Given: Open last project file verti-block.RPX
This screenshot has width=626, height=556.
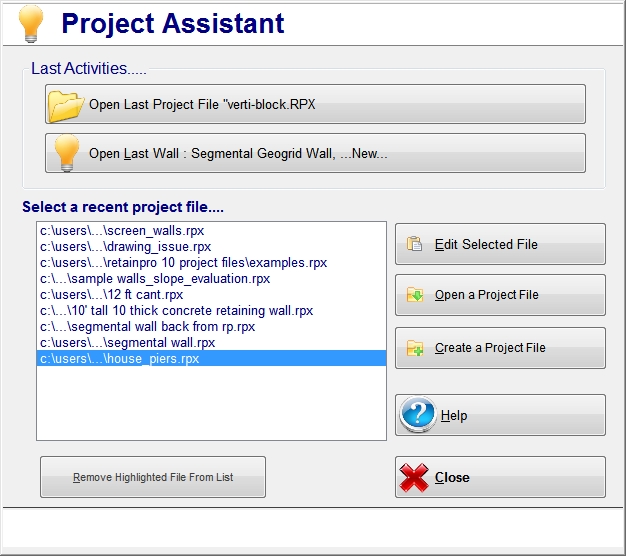Looking at the screenshot, I should pyautogui.click(x=315, y=104).
